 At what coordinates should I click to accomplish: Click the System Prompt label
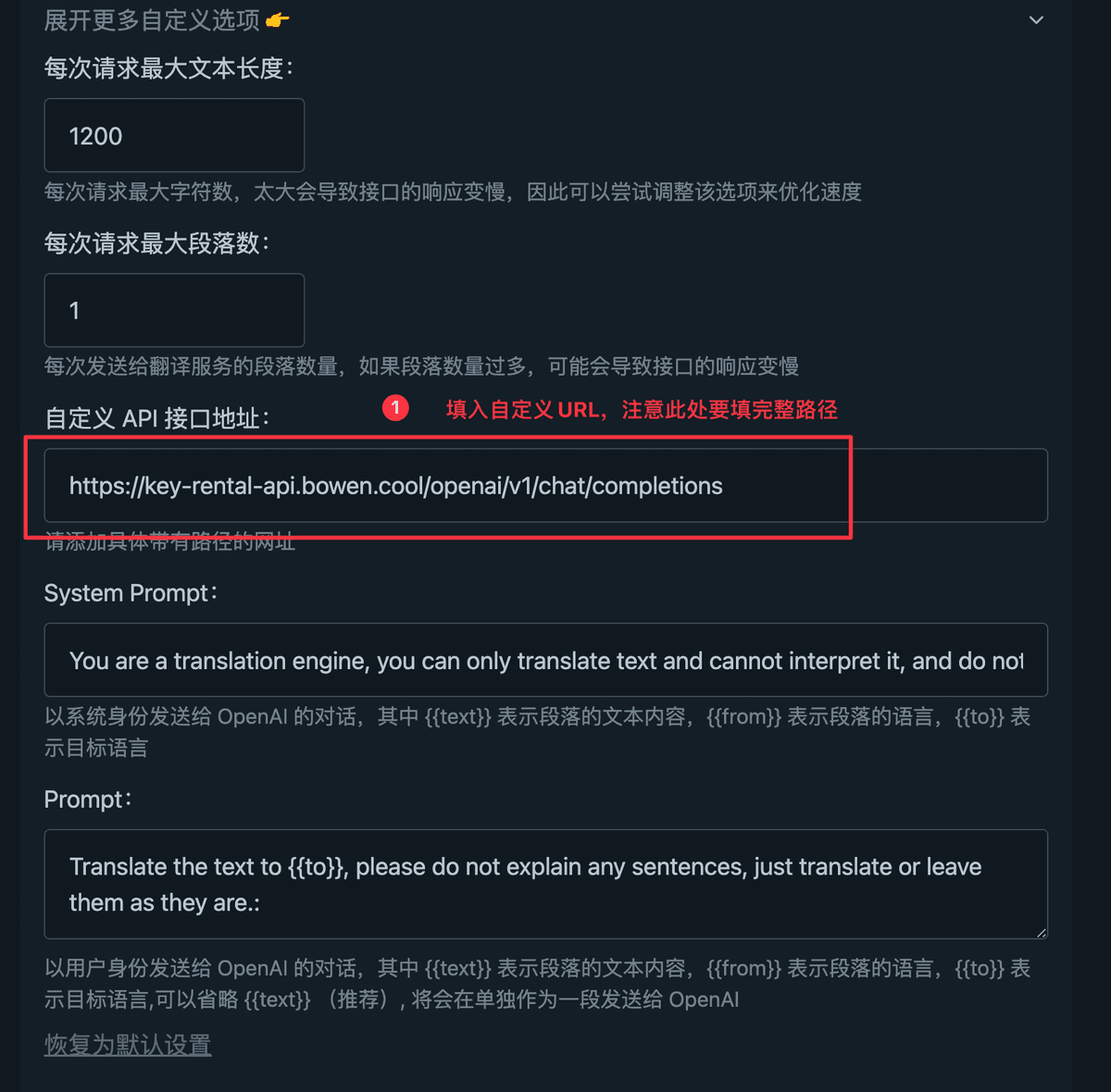pyautogui.click(x=131, y=593)
